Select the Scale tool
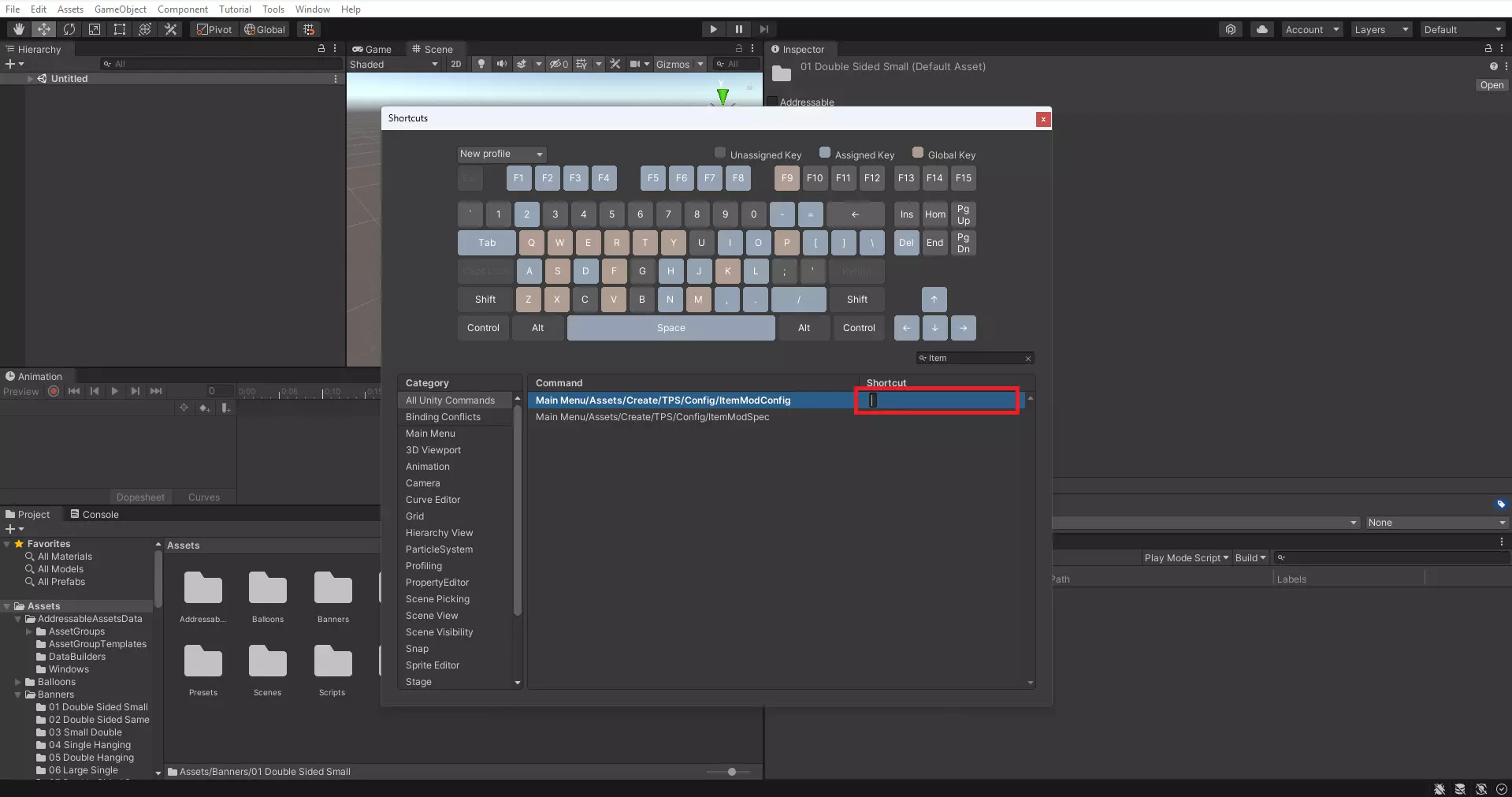 coord(95,29)
